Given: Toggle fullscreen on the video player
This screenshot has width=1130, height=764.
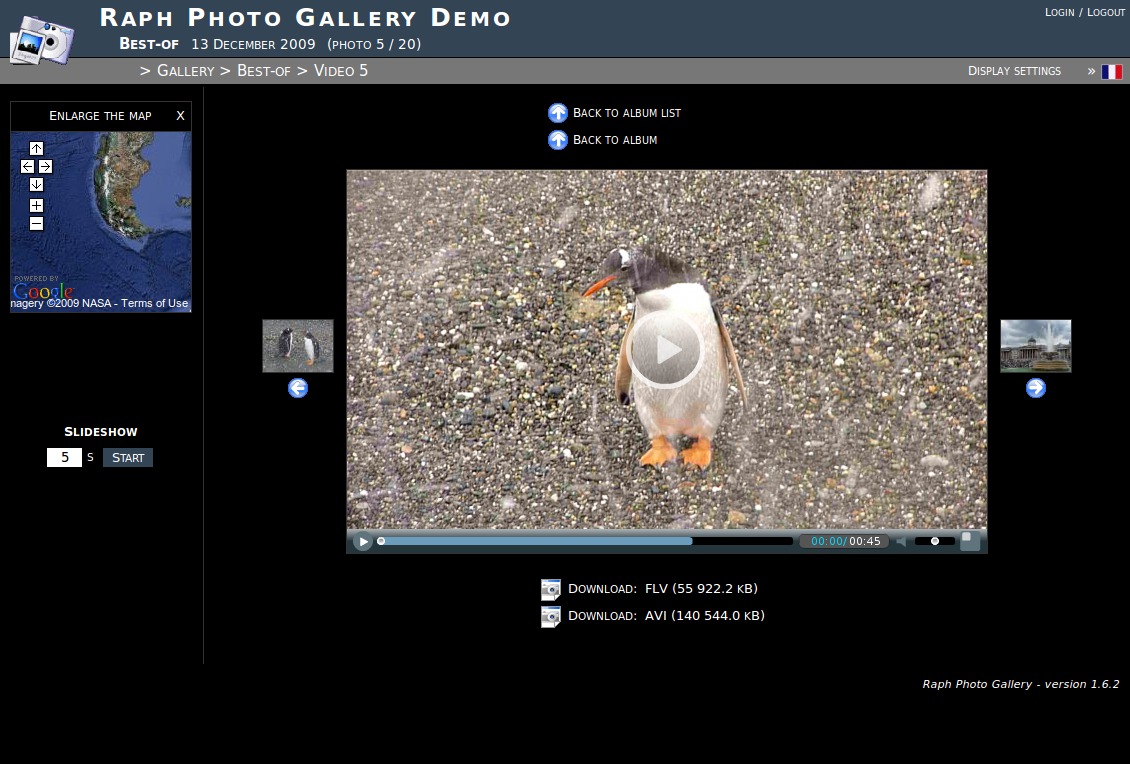Looking at the screenshot, I should 970,541.
